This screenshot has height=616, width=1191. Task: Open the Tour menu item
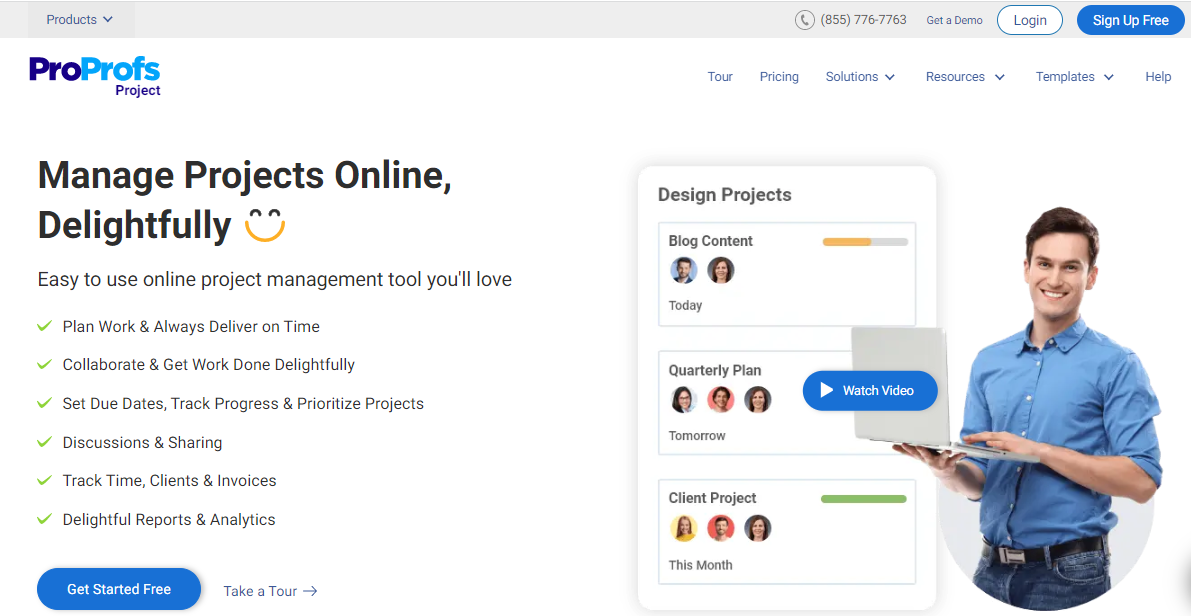pyautogui.click(x=720, y=77)
